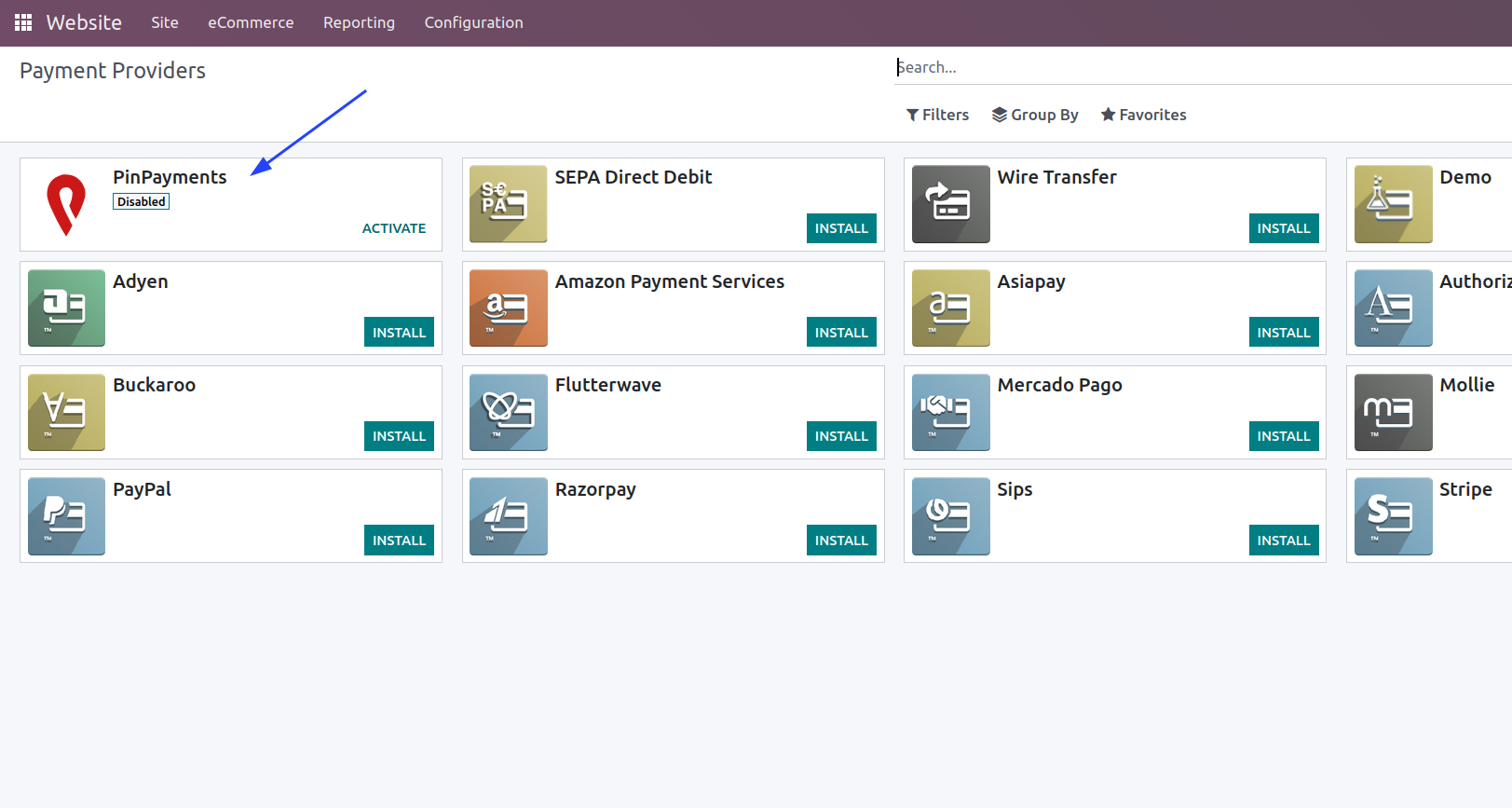
Task: Install SEPA Direct Debit provider
Action: point(841,228)
